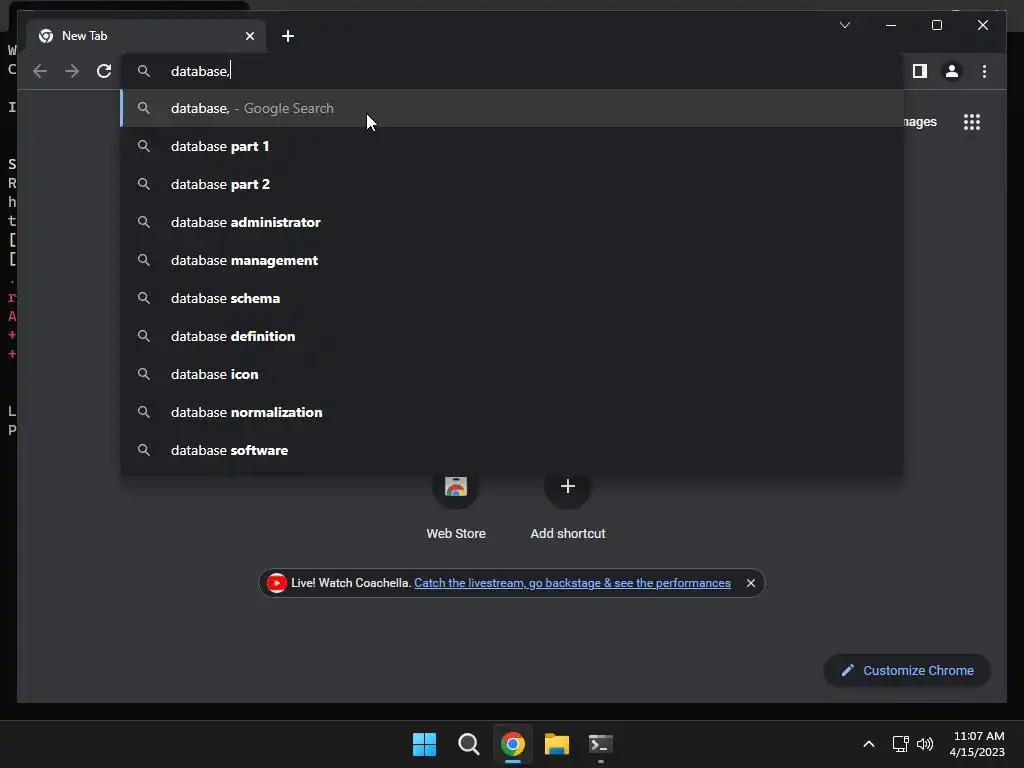Select the database definition suggestion
The image size is (1024, 768).
512,336
